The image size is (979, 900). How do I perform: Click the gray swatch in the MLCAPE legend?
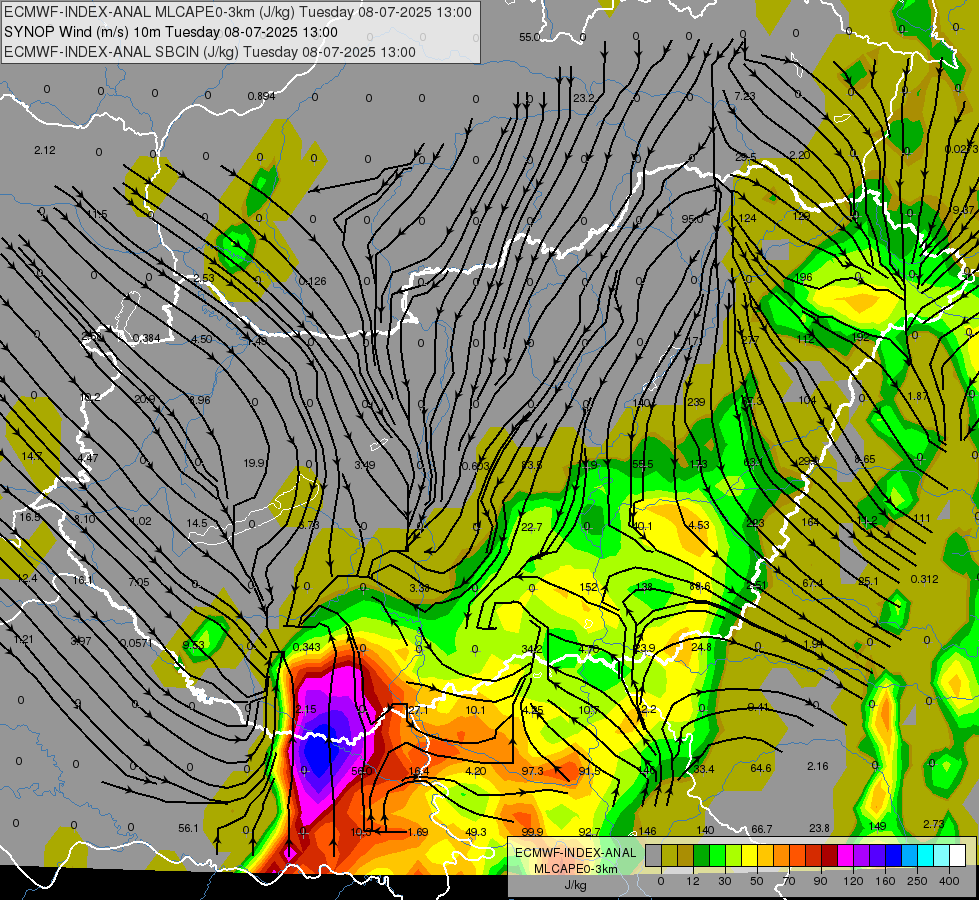click(654, 855)
